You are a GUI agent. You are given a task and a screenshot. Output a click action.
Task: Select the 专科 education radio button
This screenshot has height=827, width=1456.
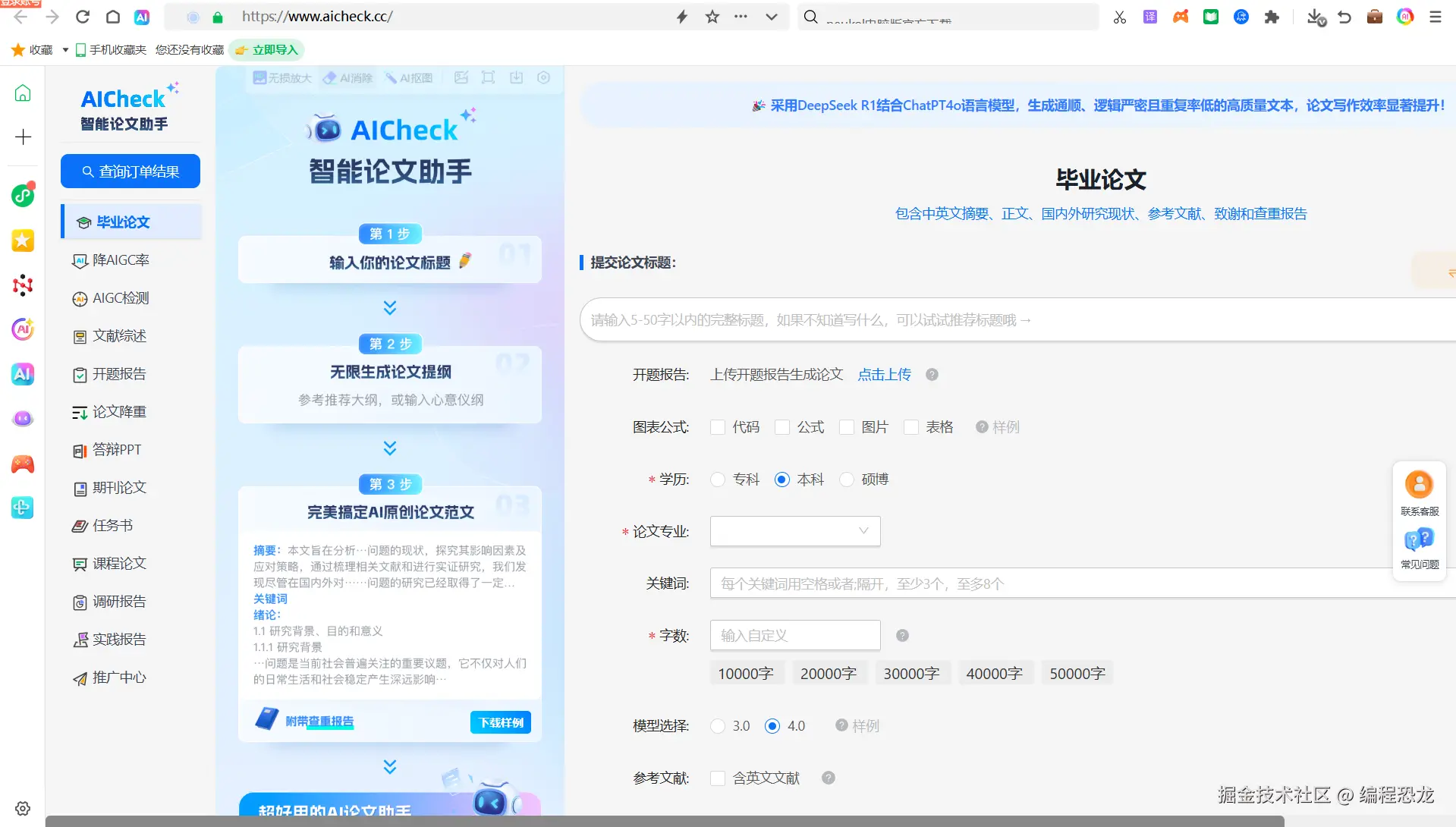point(718,480)
